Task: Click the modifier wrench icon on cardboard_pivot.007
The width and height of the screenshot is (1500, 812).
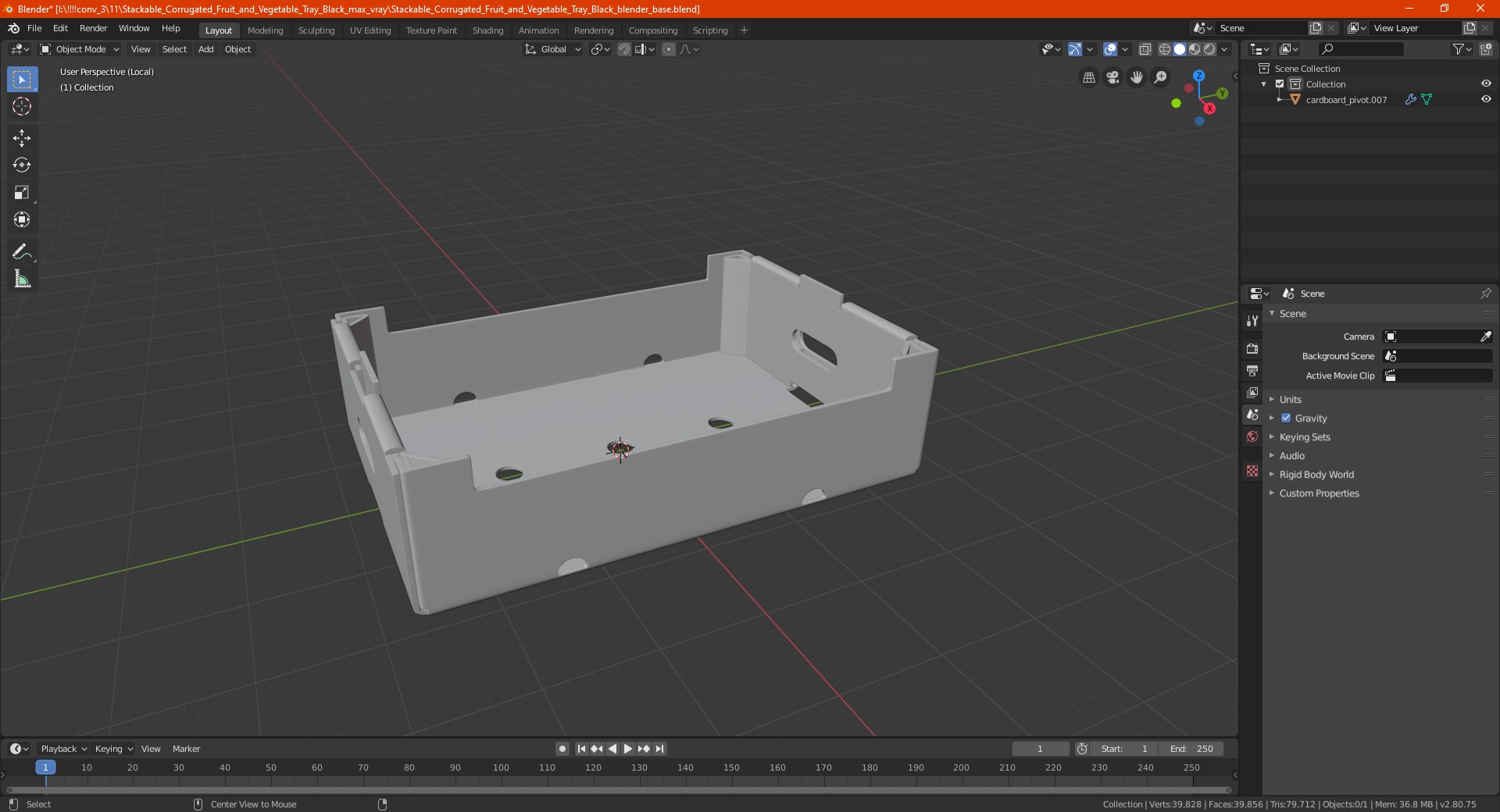Action: tap(1410, 99)
